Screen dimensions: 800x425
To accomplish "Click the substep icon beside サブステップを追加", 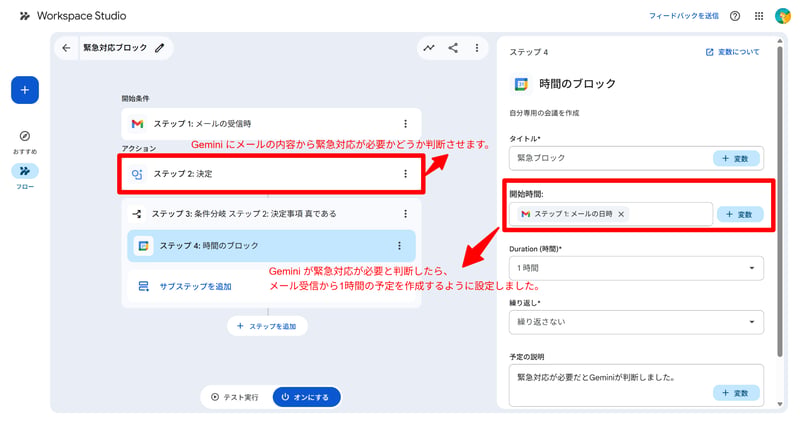I will (143, 286).
